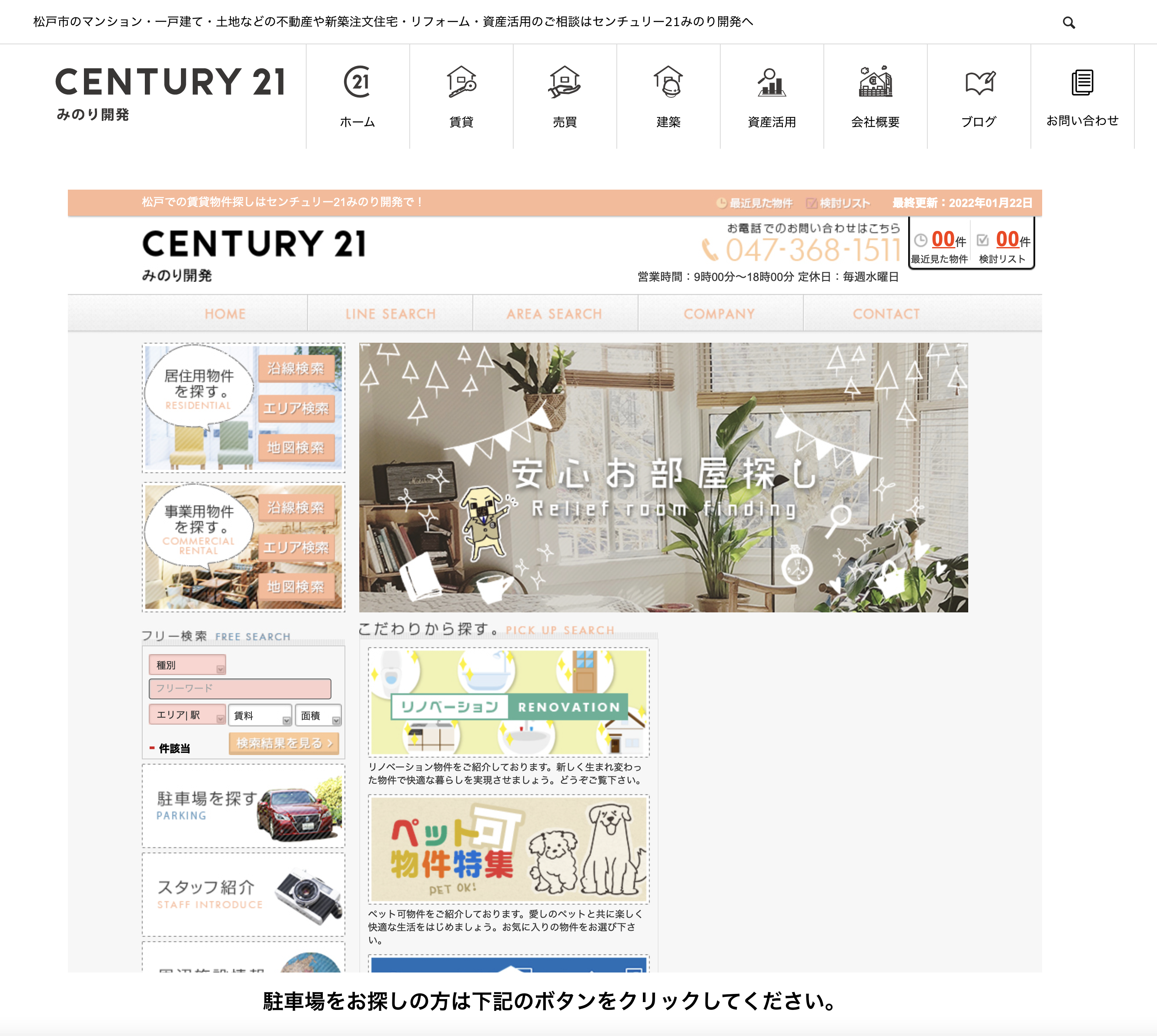Click the clock icon for 最近見た物件 count
Image resolution: width=1157 pixels, height=1036 pixels.
point(920,240)
